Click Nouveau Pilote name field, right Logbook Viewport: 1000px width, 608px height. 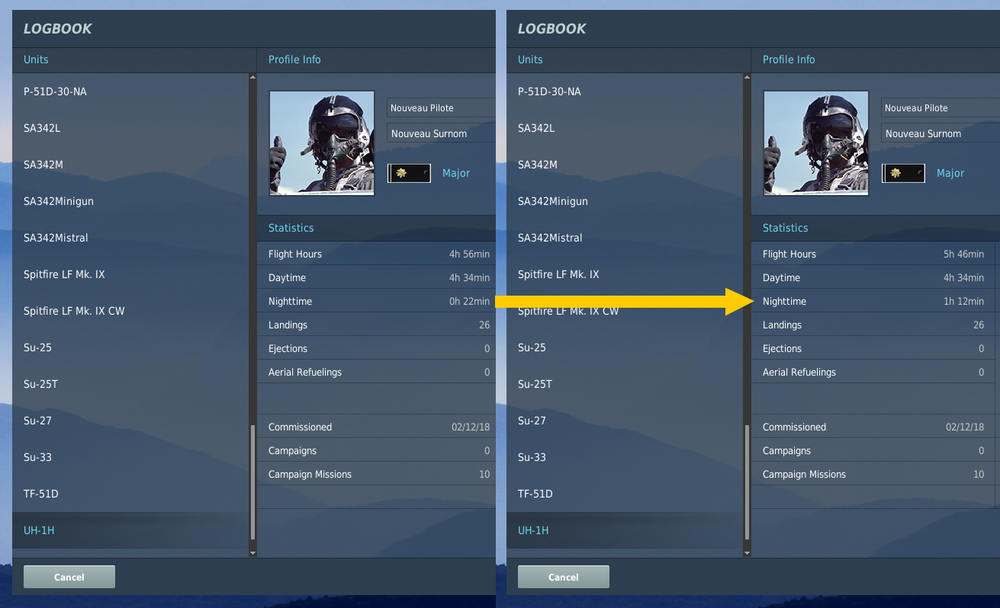940,108
